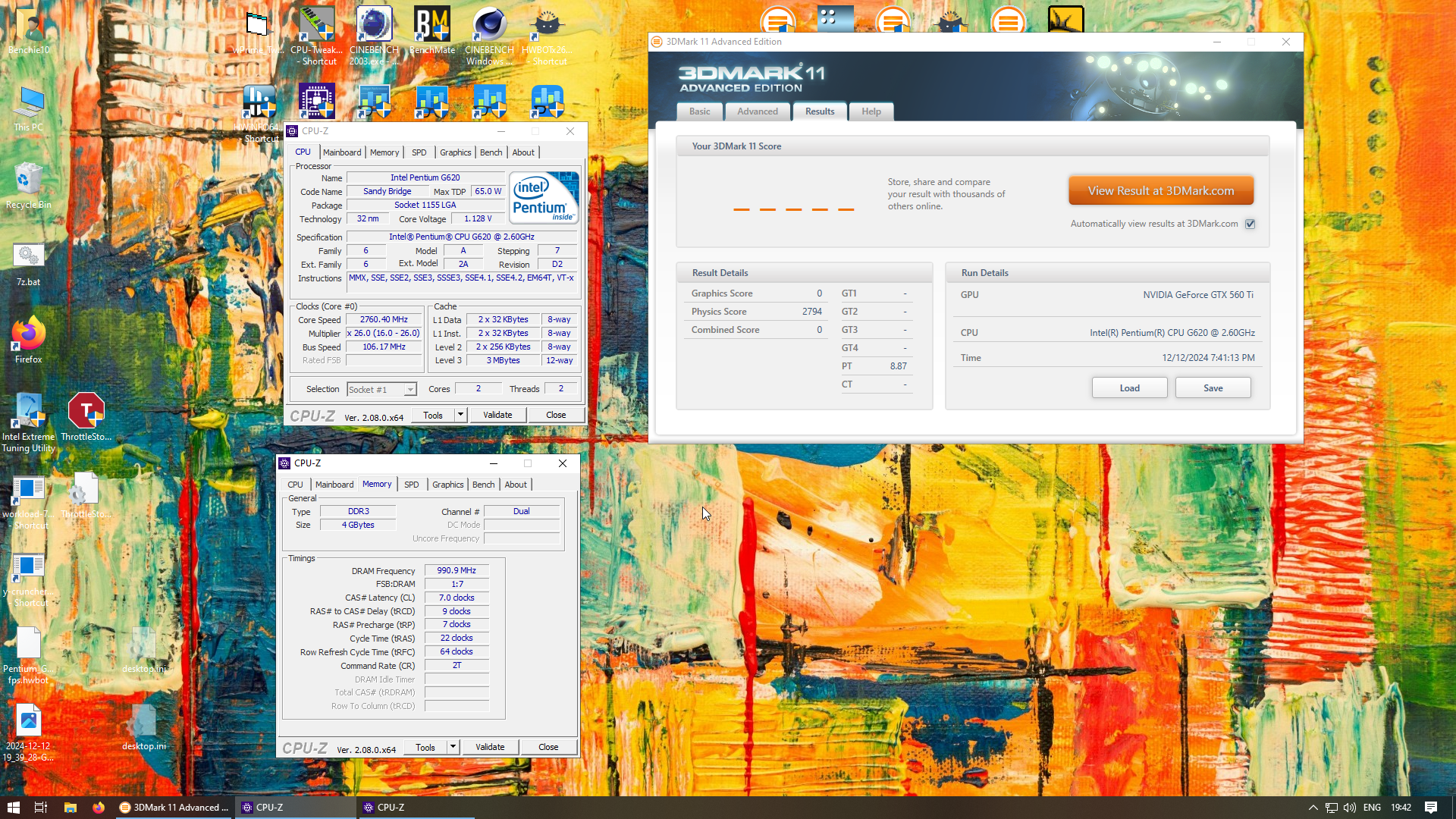The image size is (1456, 819).
Task: Open Intel Extreme Tuning Utility shortcut
Action: tap(29, 422)
